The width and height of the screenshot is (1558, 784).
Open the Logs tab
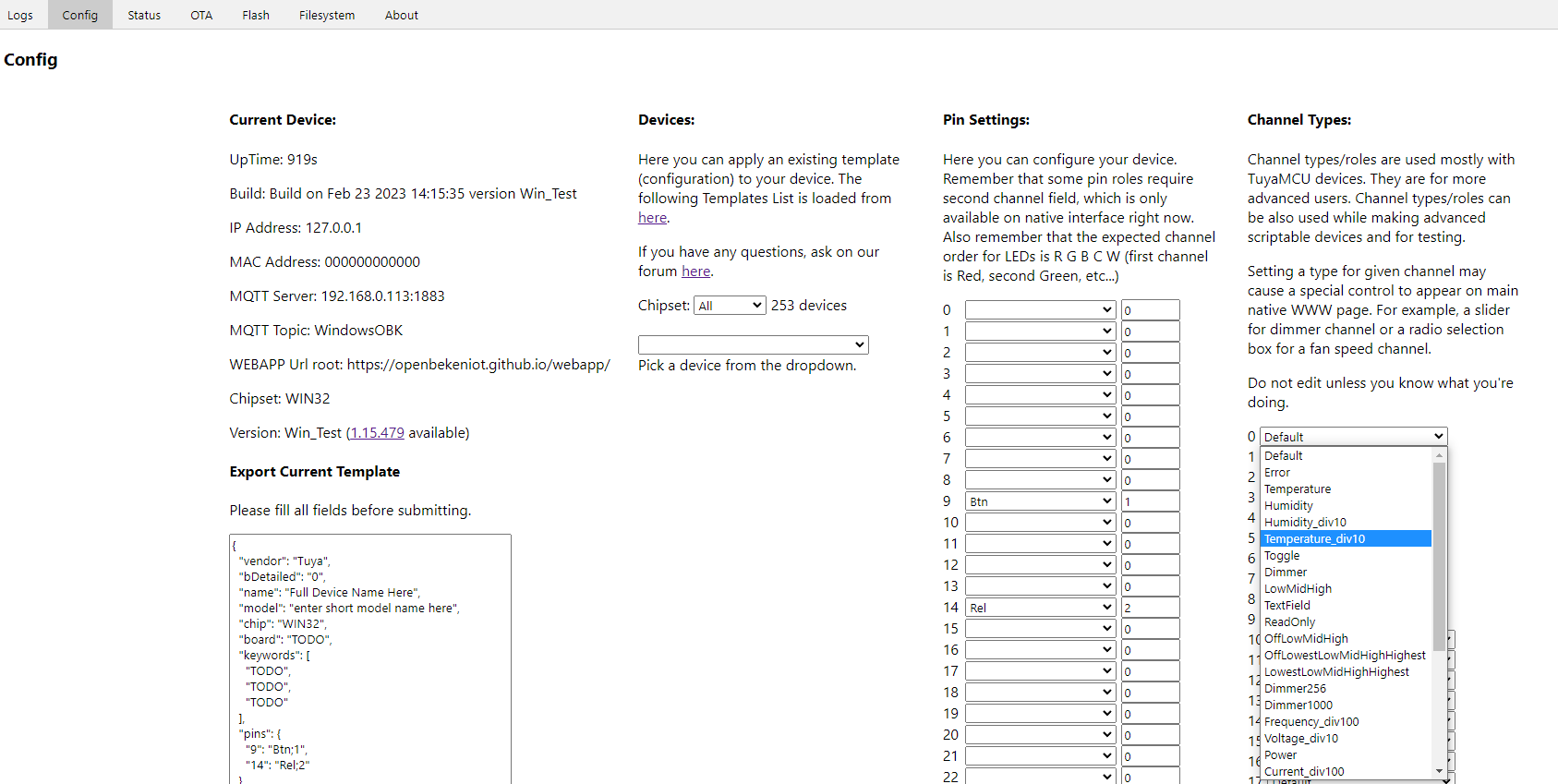point(20,15)
